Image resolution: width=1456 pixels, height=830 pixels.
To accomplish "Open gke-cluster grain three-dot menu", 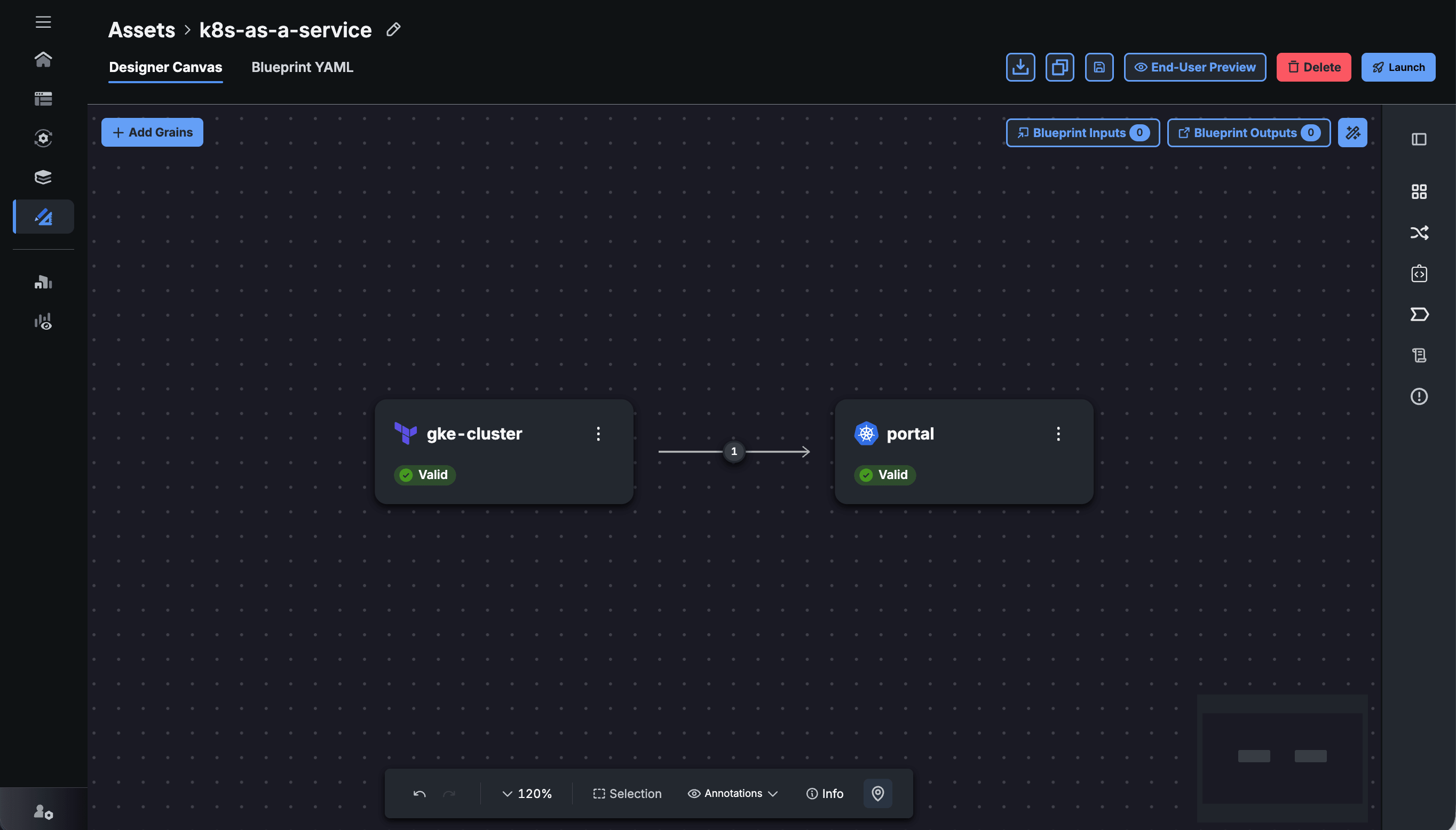I will (598, 434).
